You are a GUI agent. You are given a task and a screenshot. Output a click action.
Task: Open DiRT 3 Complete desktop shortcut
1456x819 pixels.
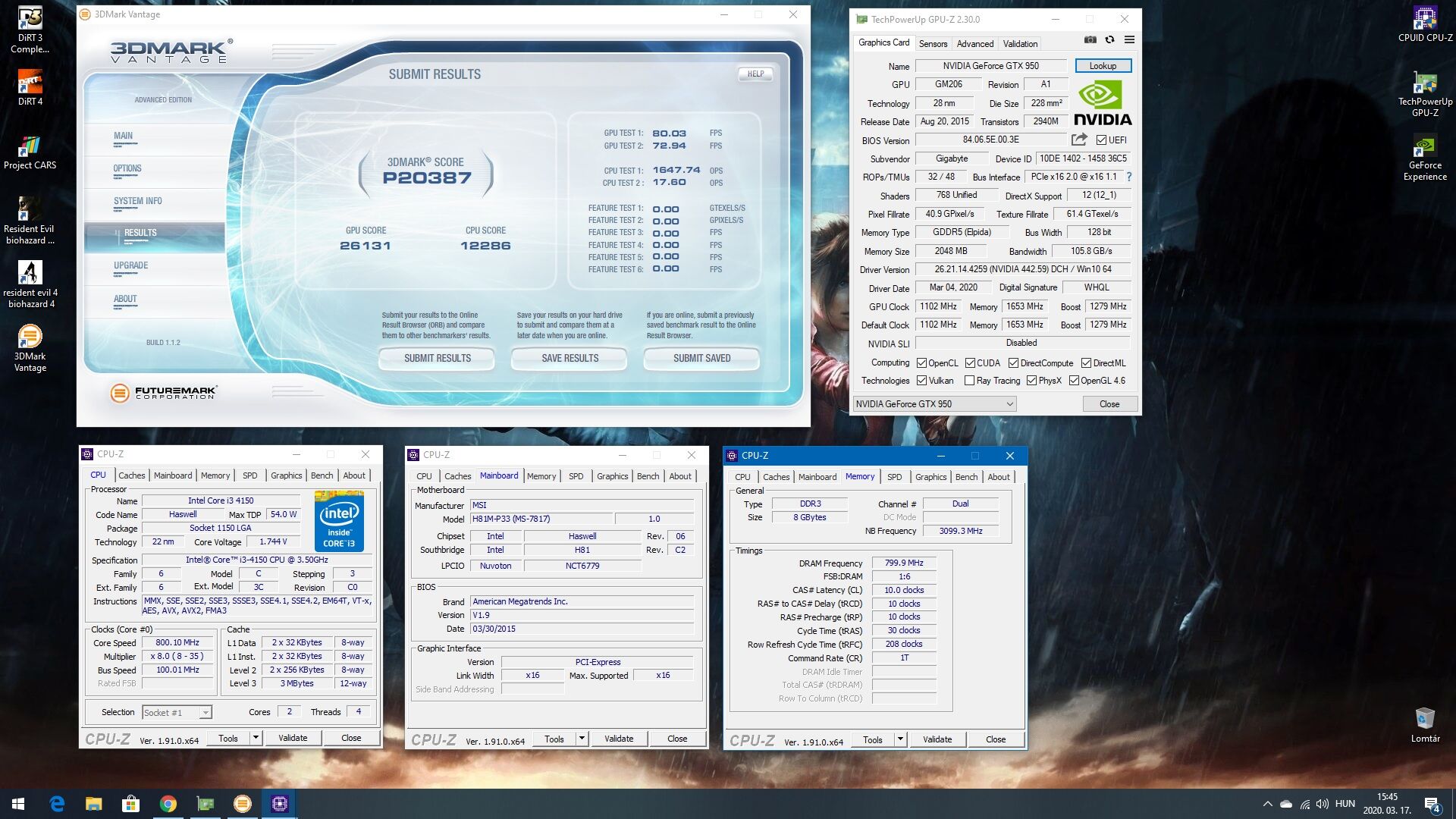point(30,30)
